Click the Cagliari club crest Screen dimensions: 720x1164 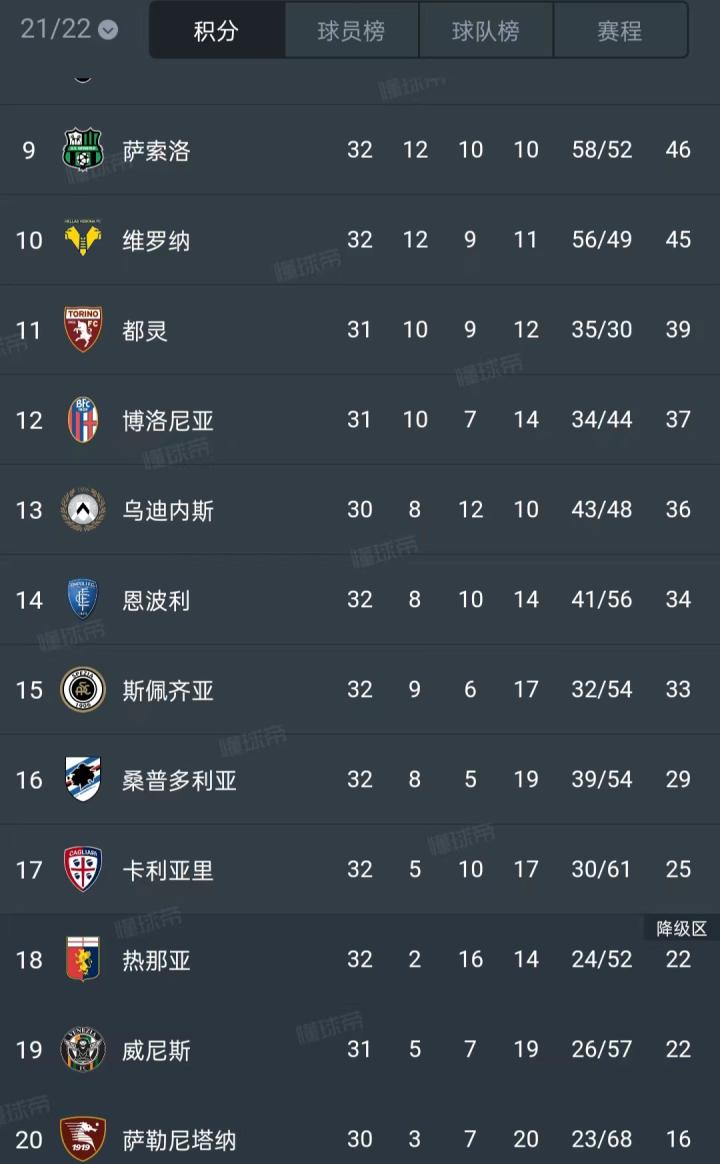click(83, 870)
